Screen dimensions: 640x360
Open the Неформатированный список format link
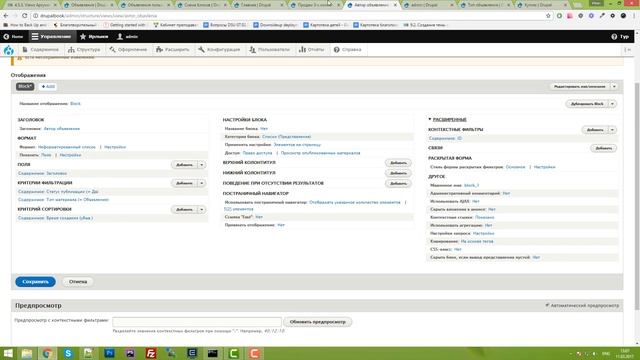click(67, 147)
